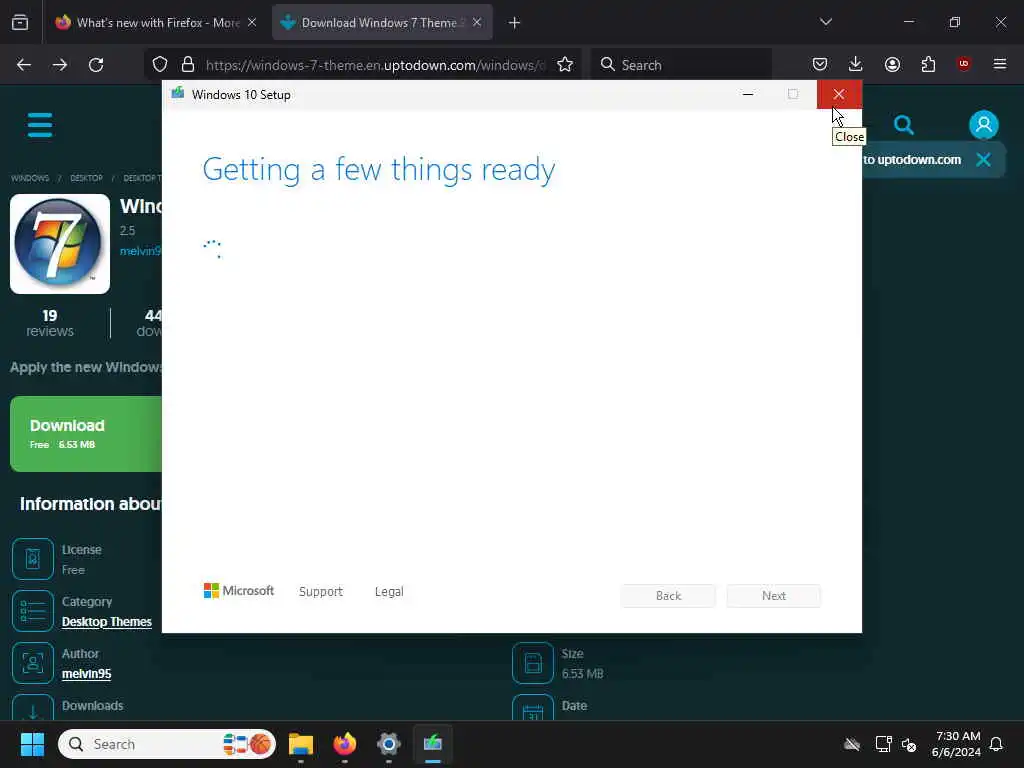Click the Author profile icon

[33, 663]
